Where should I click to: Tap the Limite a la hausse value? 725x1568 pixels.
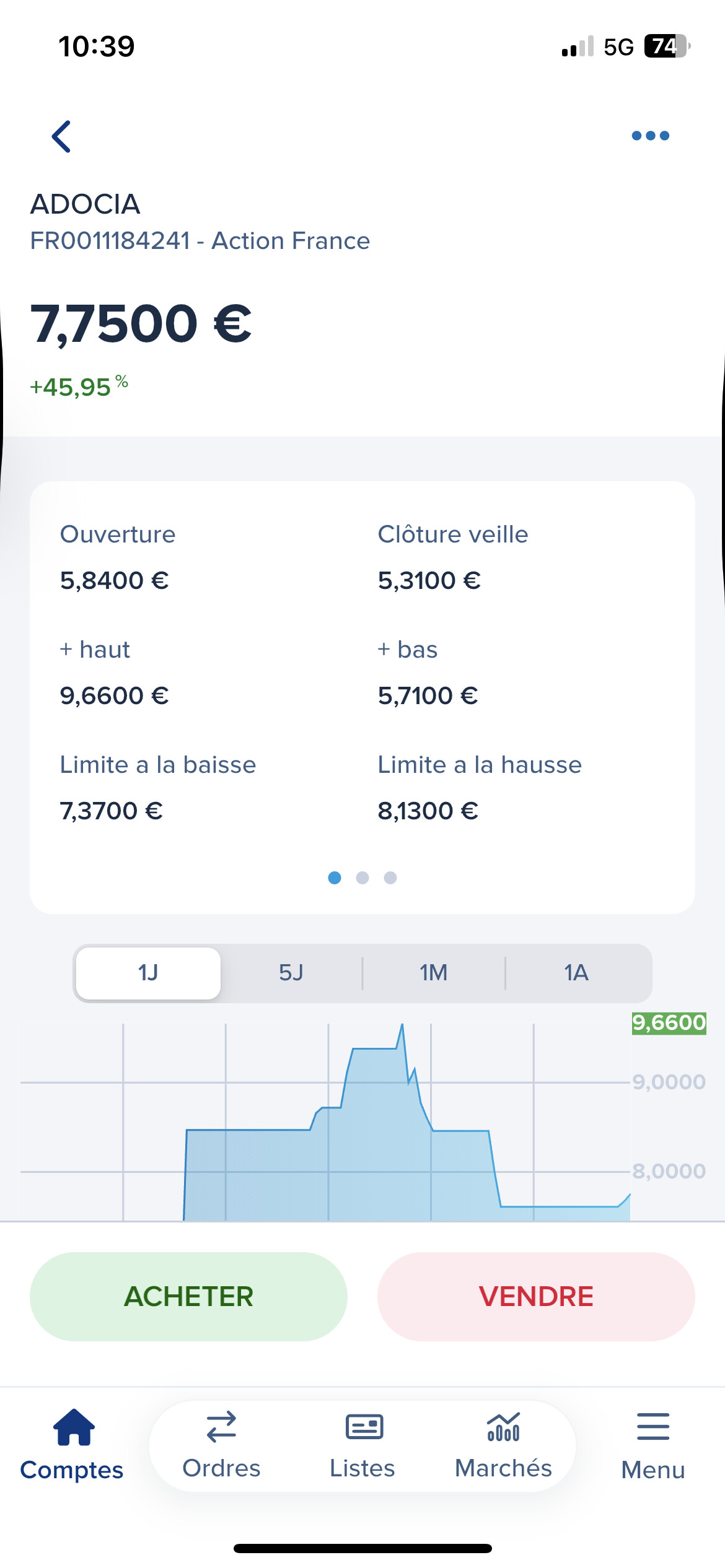point(428,811)
